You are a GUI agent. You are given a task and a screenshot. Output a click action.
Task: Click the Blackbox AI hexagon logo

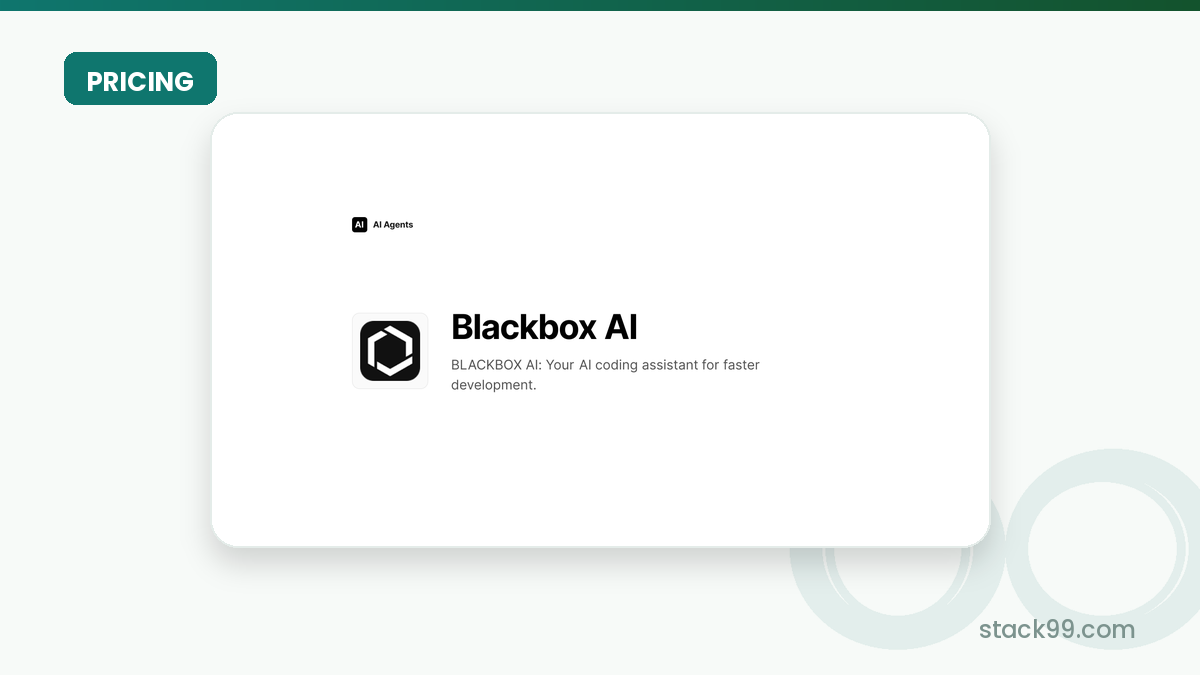(390, 351)
